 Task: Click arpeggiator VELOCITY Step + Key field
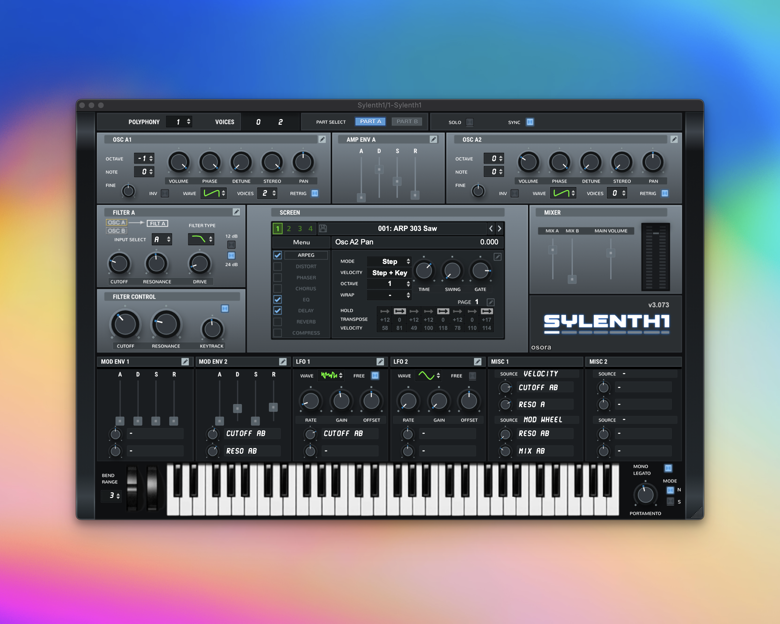389,273
